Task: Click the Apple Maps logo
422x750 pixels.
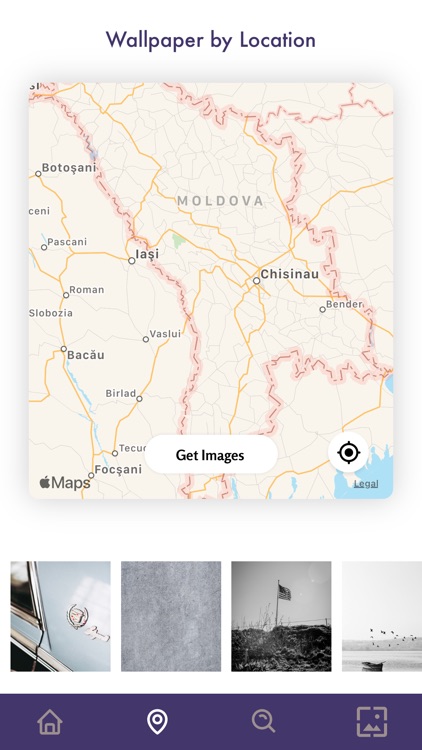Action: pyautogui.click(x=65, y=483)
